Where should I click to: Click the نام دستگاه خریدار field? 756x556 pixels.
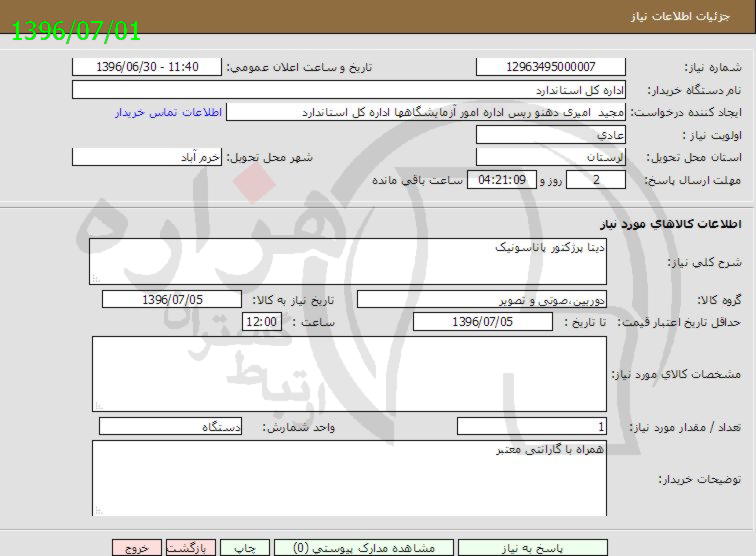coord(349,90)
